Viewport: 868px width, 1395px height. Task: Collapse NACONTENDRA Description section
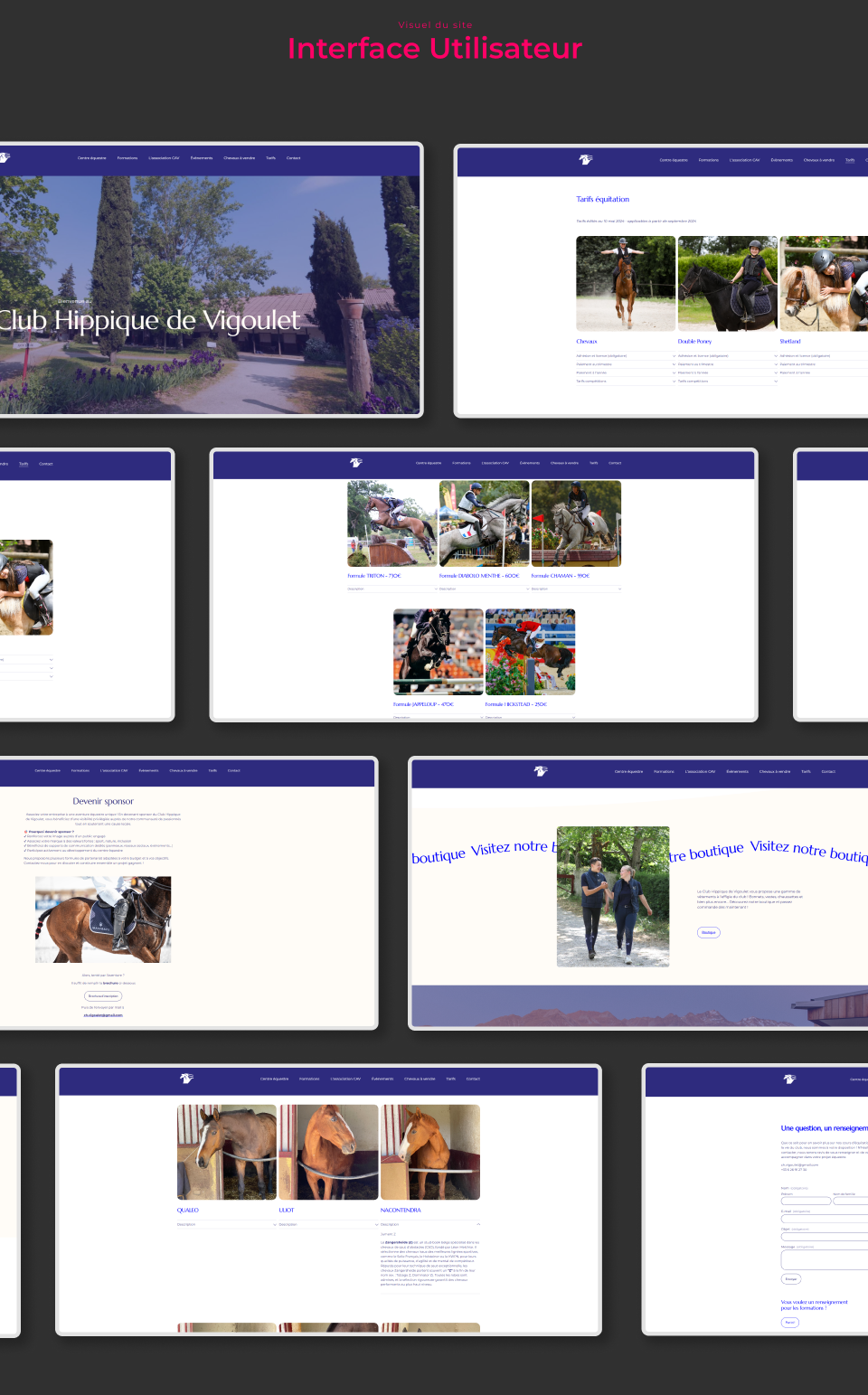(x=430, y=1224)
